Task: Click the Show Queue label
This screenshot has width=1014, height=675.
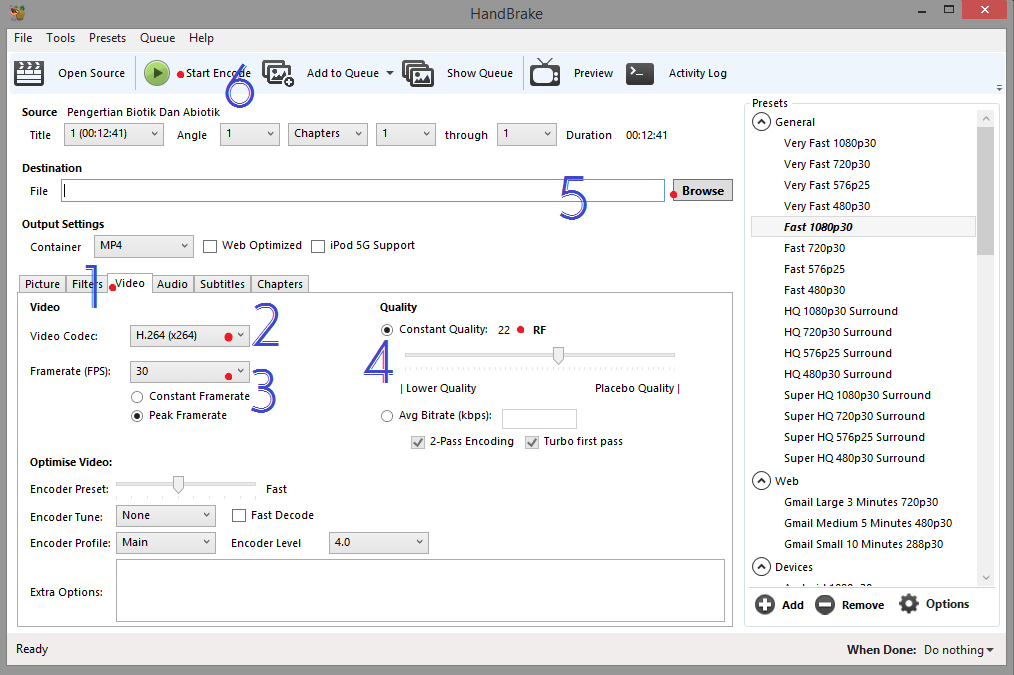Action: coord(480,73)
